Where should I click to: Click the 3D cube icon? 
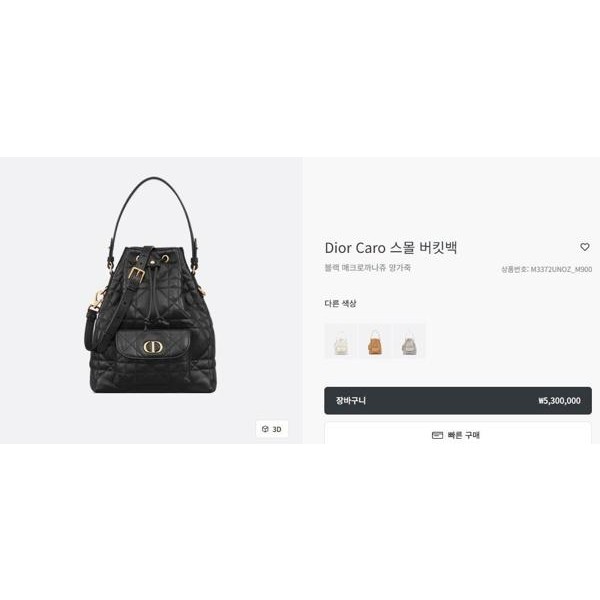coord(265,429)
